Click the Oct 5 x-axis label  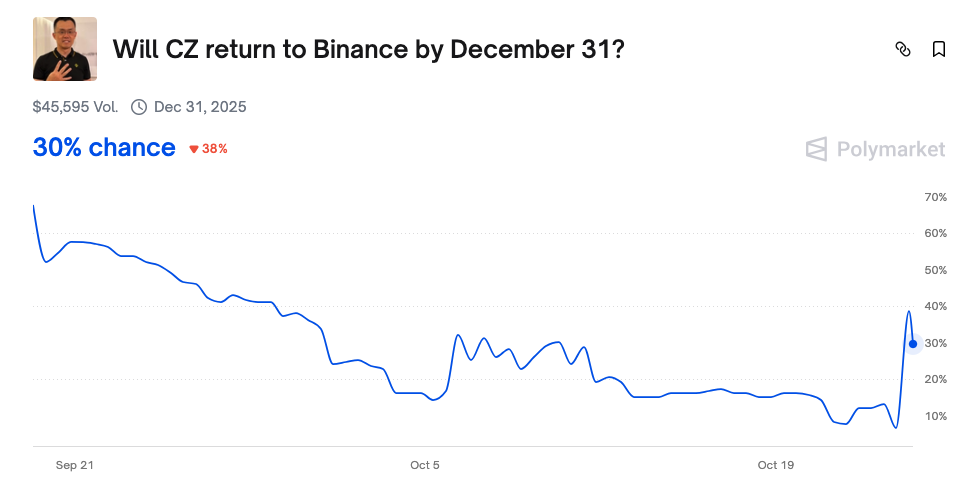(x=425, y=465)
